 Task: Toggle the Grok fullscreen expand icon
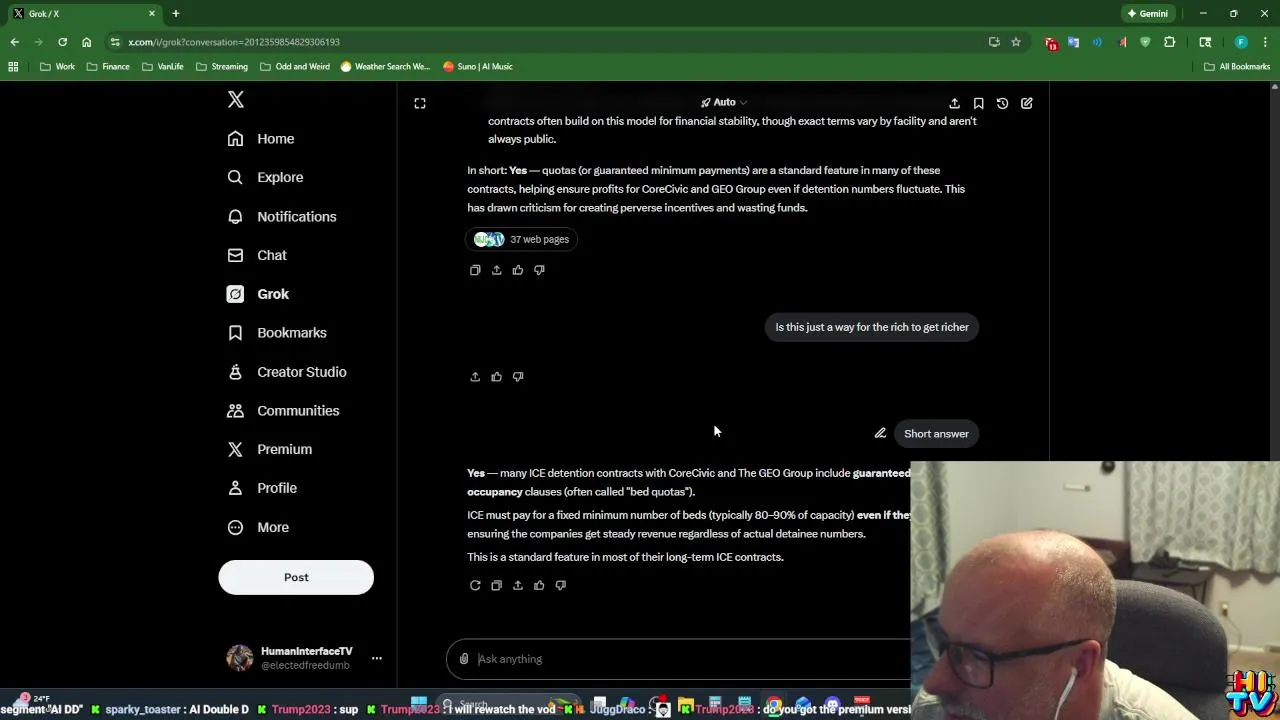pyautogui.click(x=420, y=103)
